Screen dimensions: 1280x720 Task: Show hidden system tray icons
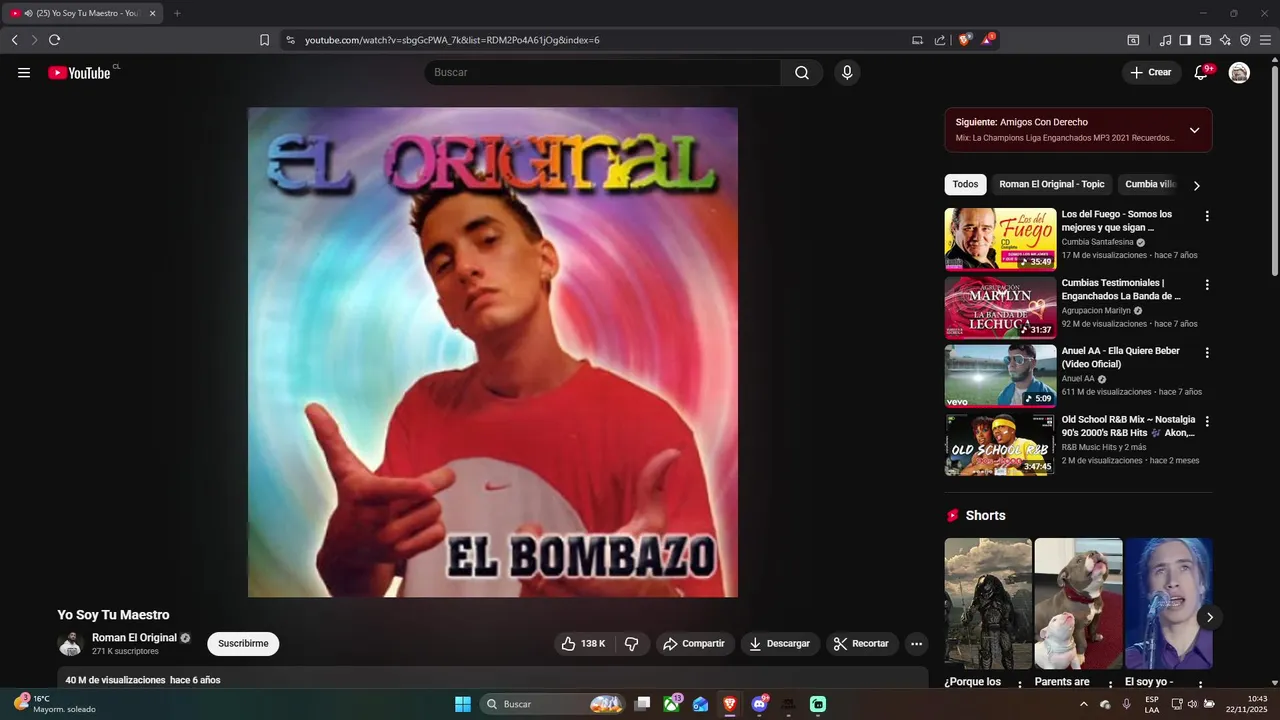tap(1084, 704)
